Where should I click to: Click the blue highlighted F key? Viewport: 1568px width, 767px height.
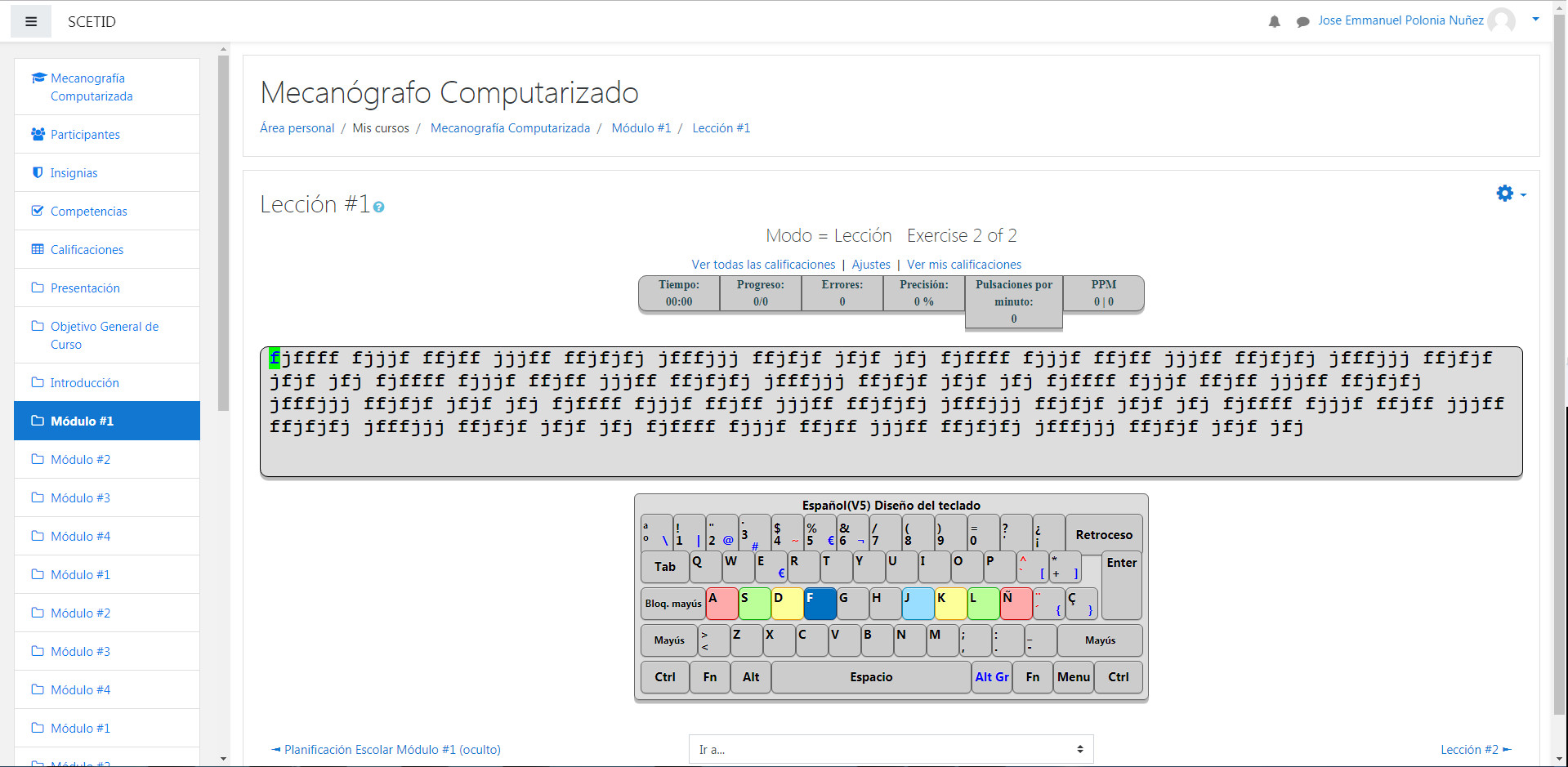819,604
